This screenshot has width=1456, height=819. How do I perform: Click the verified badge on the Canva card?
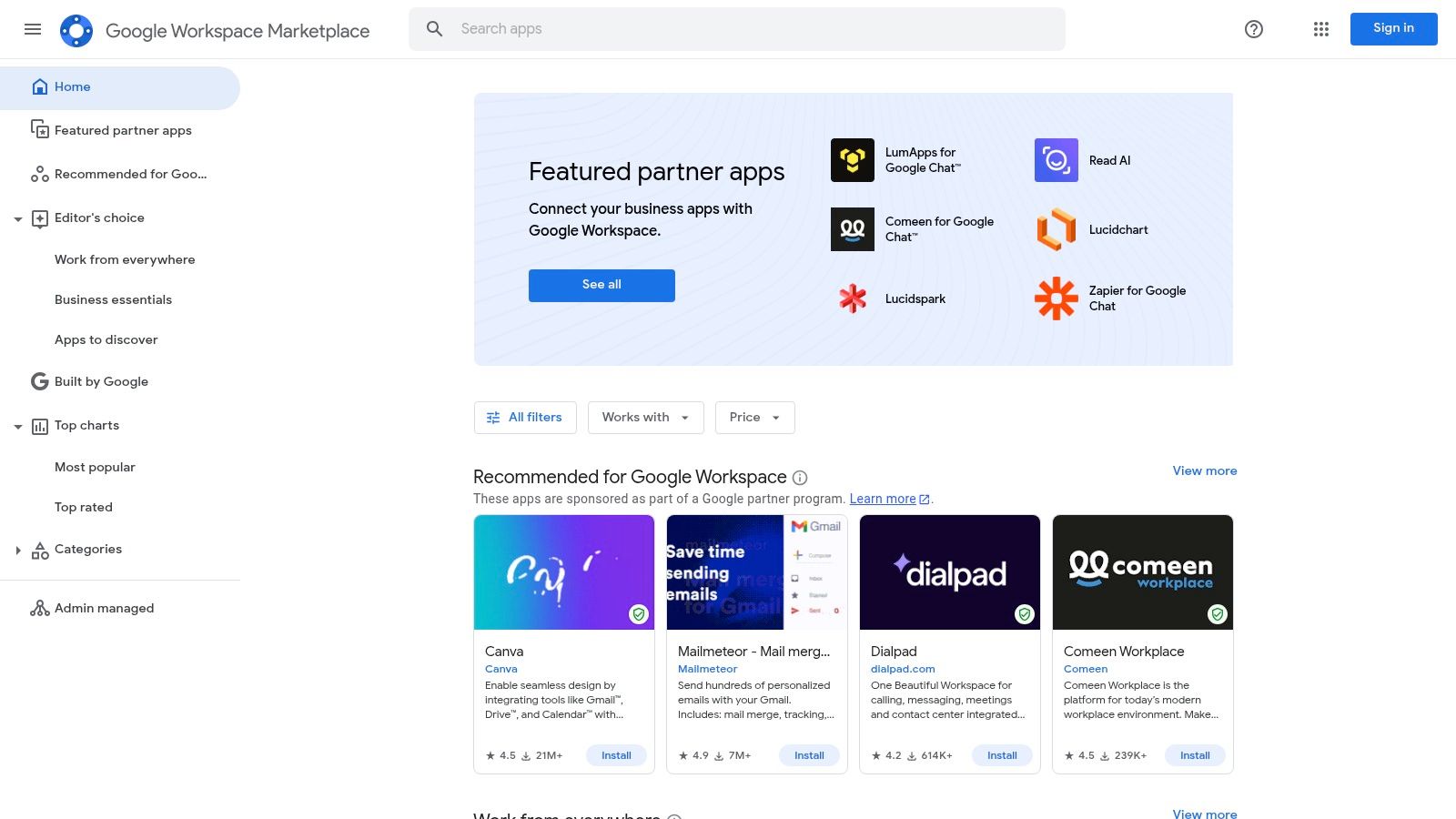tap(638, 614)
